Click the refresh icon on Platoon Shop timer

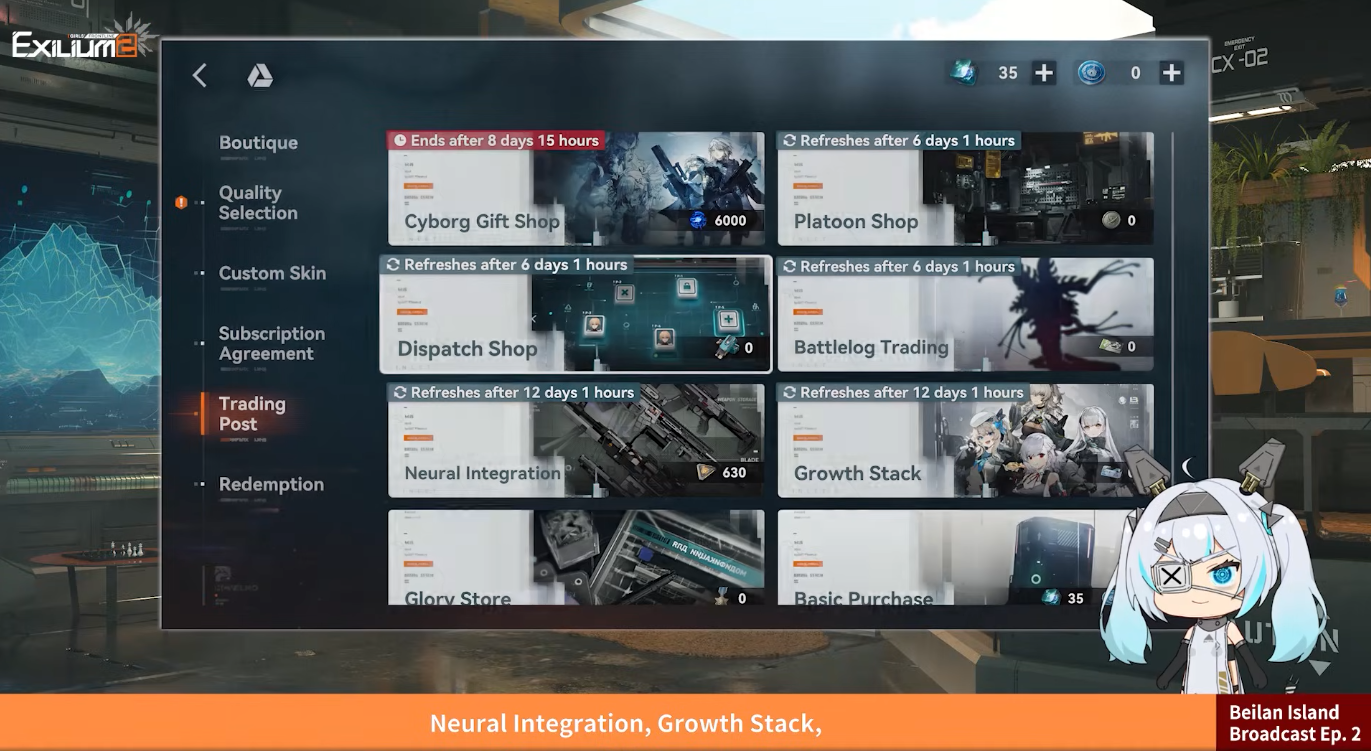click(790, 141)
